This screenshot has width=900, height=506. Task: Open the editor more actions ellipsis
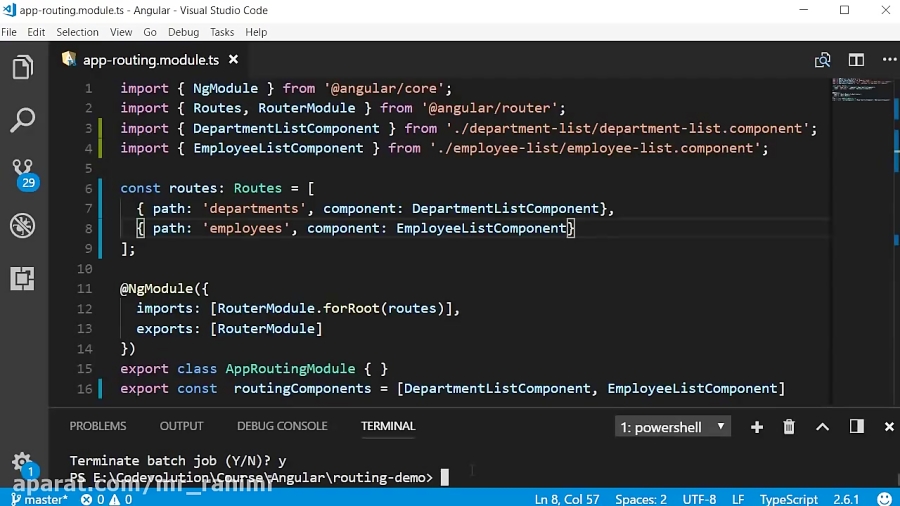pos(889,60)
